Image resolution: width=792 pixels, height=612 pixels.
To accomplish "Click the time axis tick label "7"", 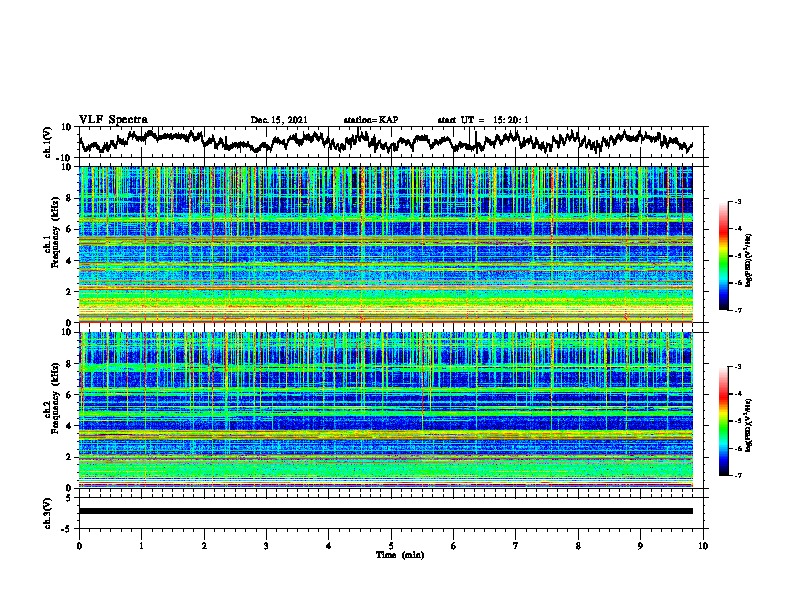I will pyautogui.click(x=516, y=546).
